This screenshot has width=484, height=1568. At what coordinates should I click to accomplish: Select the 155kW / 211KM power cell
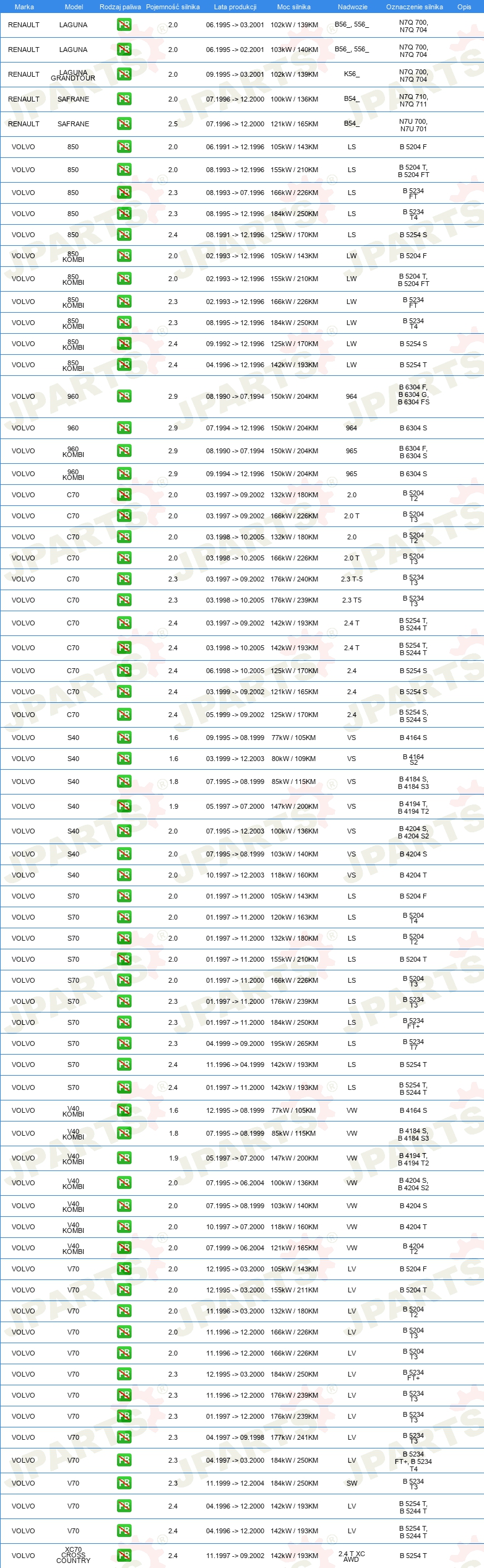tap(295, 1290)
